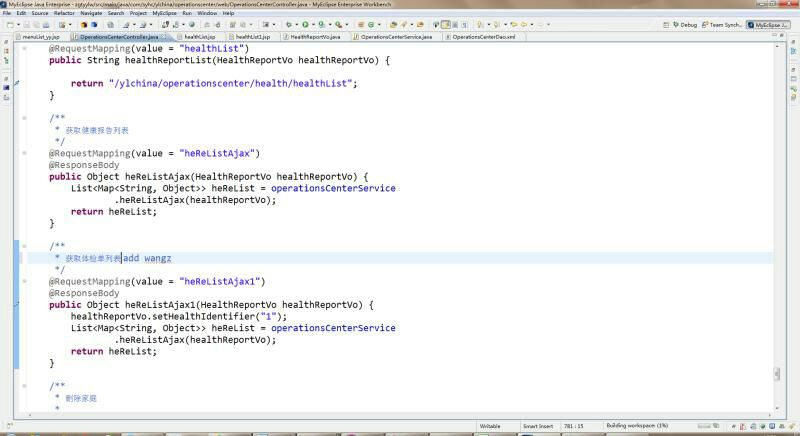Image resolution: width=800 pixels, height=436 pixels.
Task: Expand the Run button dropdown arrow
Action: 313,24
